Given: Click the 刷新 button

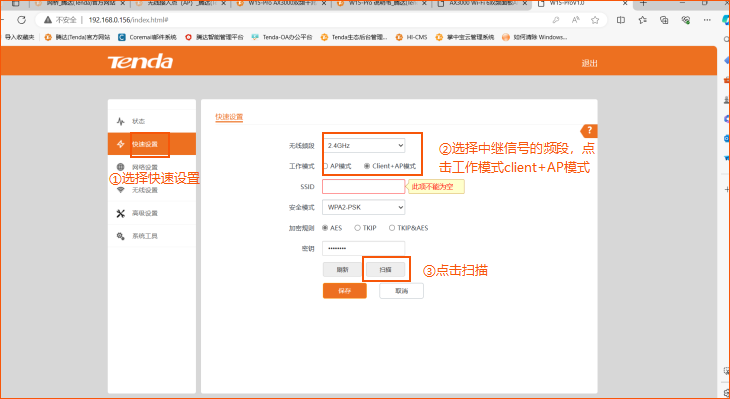Looking at the screenshot, I should coord(342,270).
